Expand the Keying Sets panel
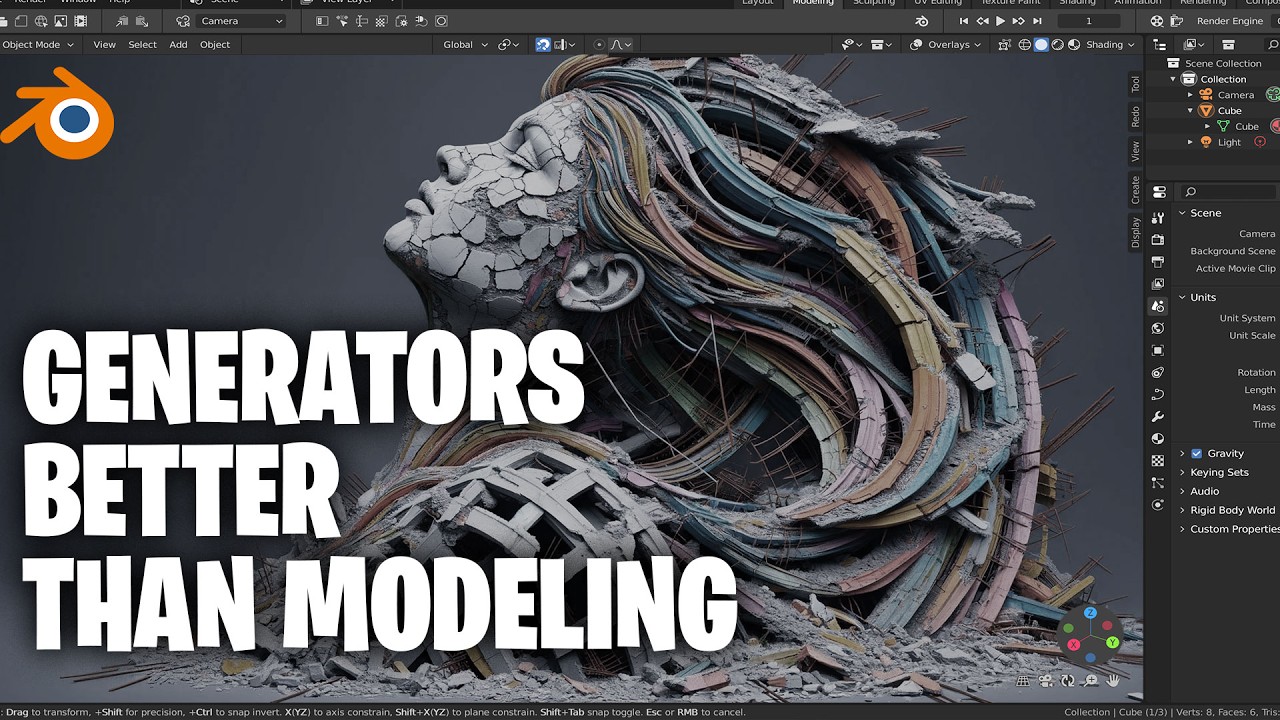 1219,472
